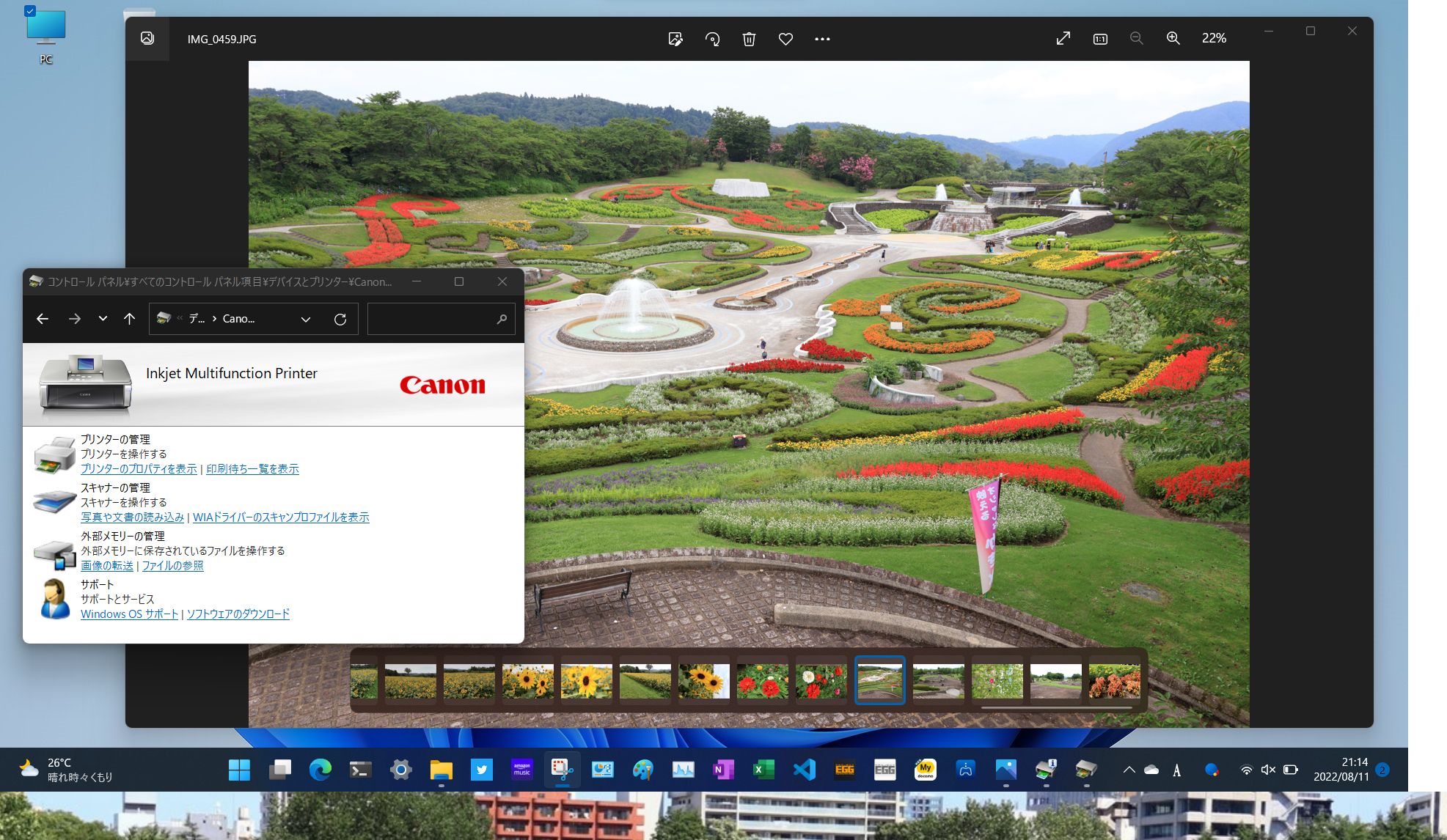Select the sunflower close-up thumbnail in filmstrip
Viewport: 1447px width, 840px height.
coord(586,680)
